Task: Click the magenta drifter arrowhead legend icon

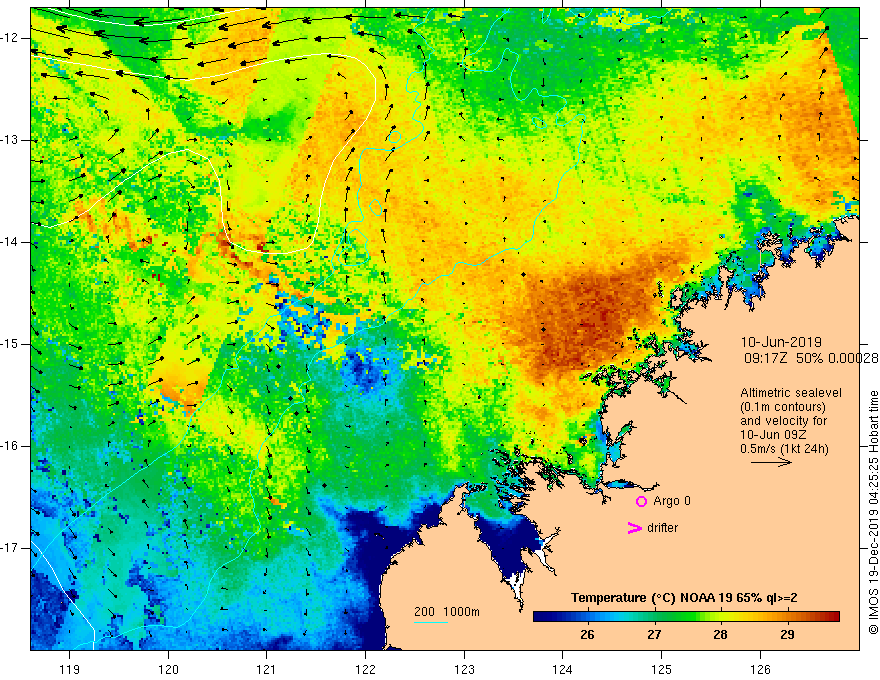Action: pos(634,528)
